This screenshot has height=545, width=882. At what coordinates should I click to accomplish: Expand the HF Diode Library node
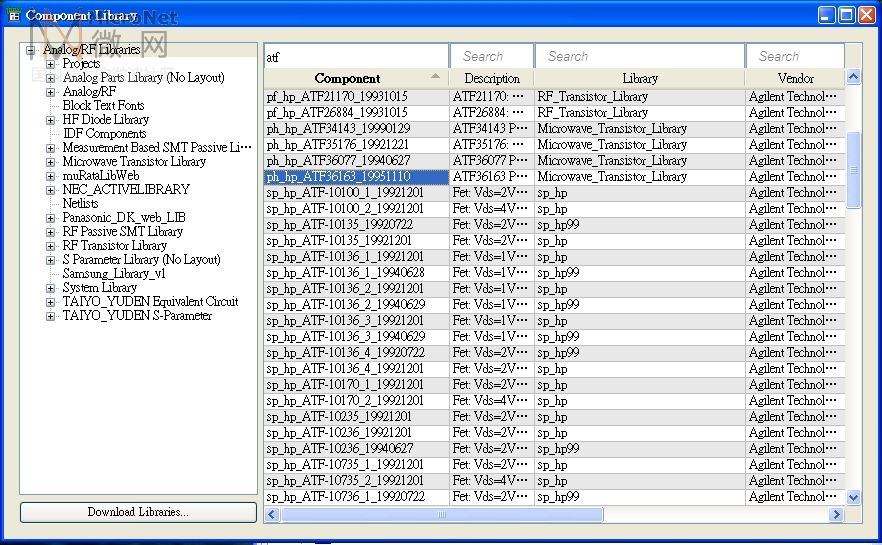click(x=51, y=120)
